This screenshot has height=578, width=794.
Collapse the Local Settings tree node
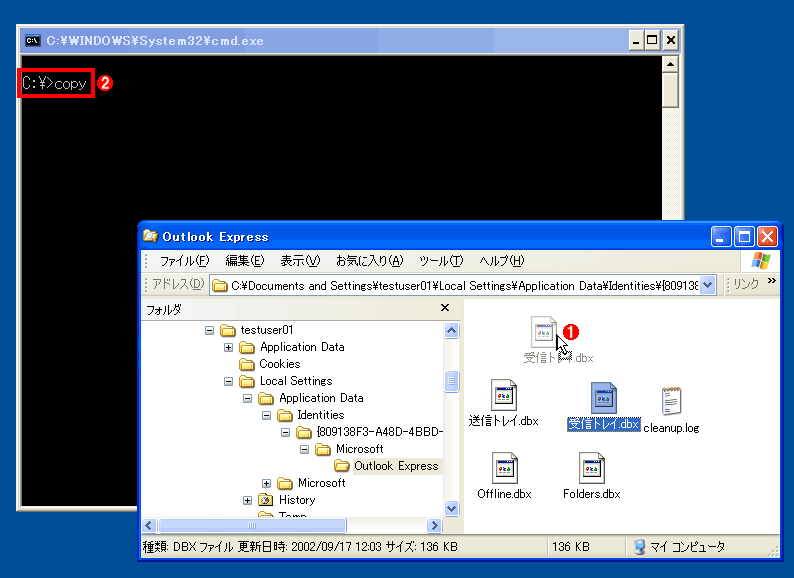coord(228,381)
